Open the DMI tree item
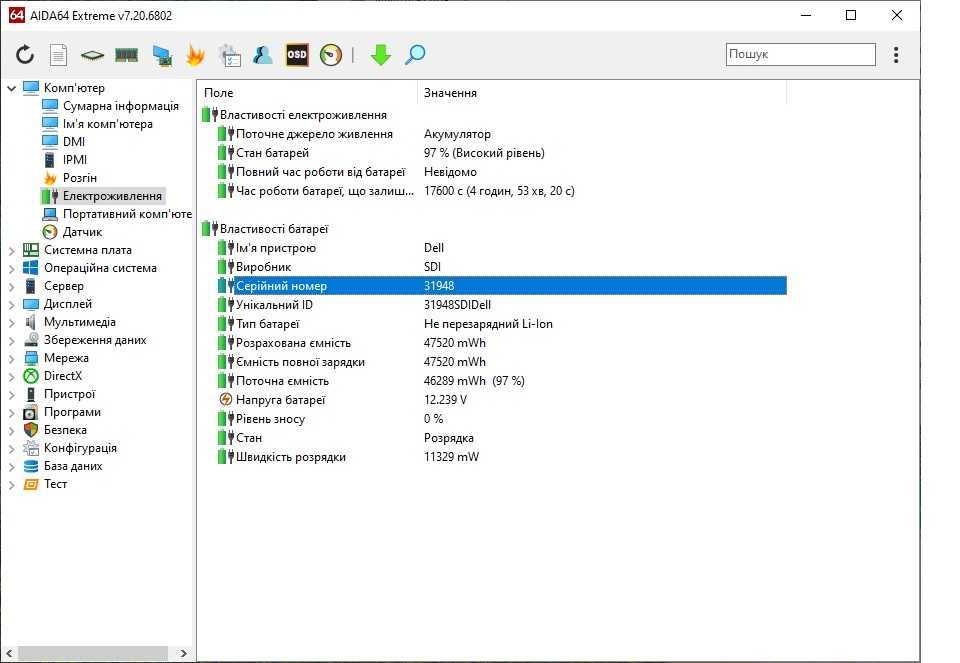 point(73,142)
